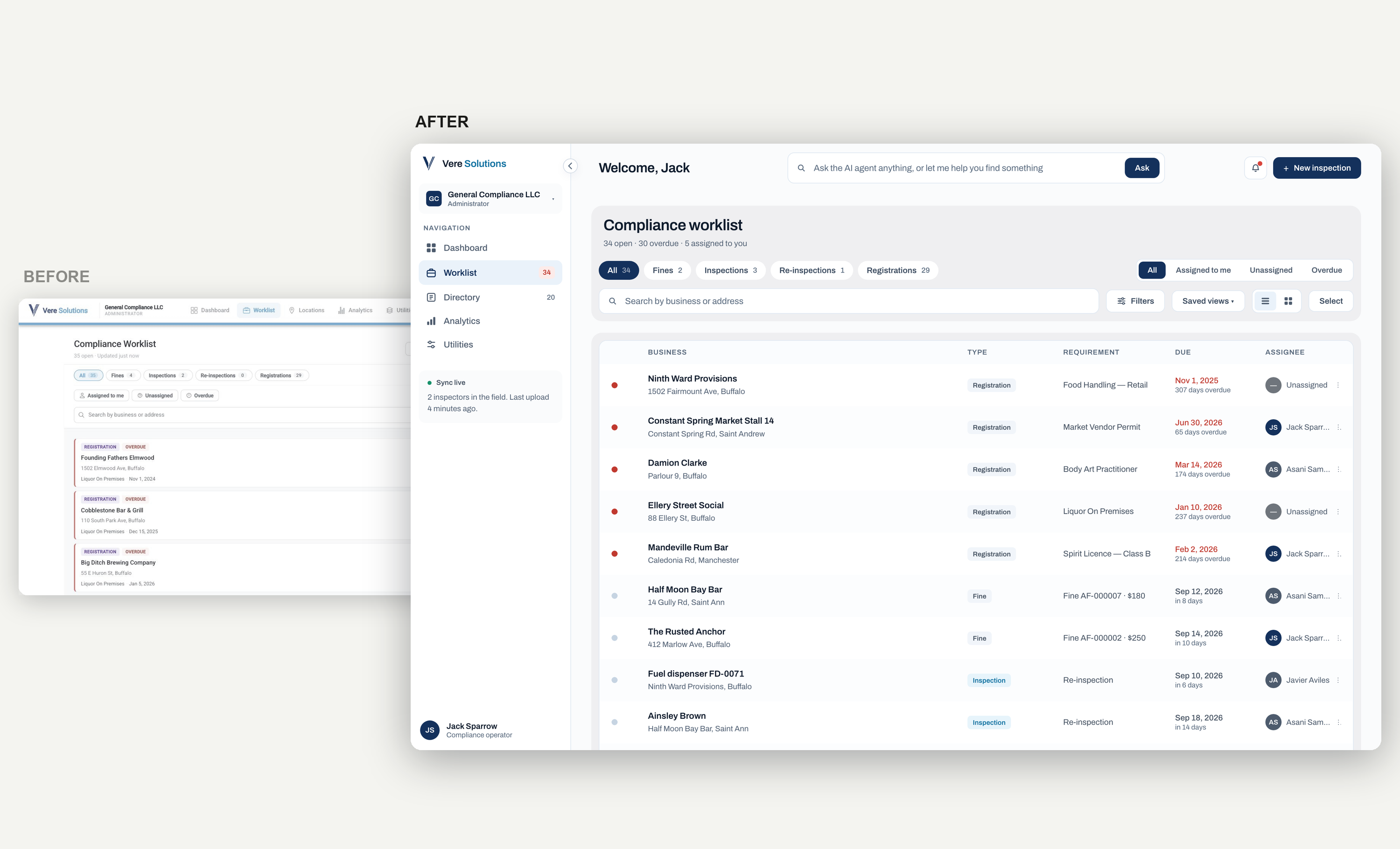
Task: Focus search field in Before window
Action: pyautogui.click(x=242, y=415)
